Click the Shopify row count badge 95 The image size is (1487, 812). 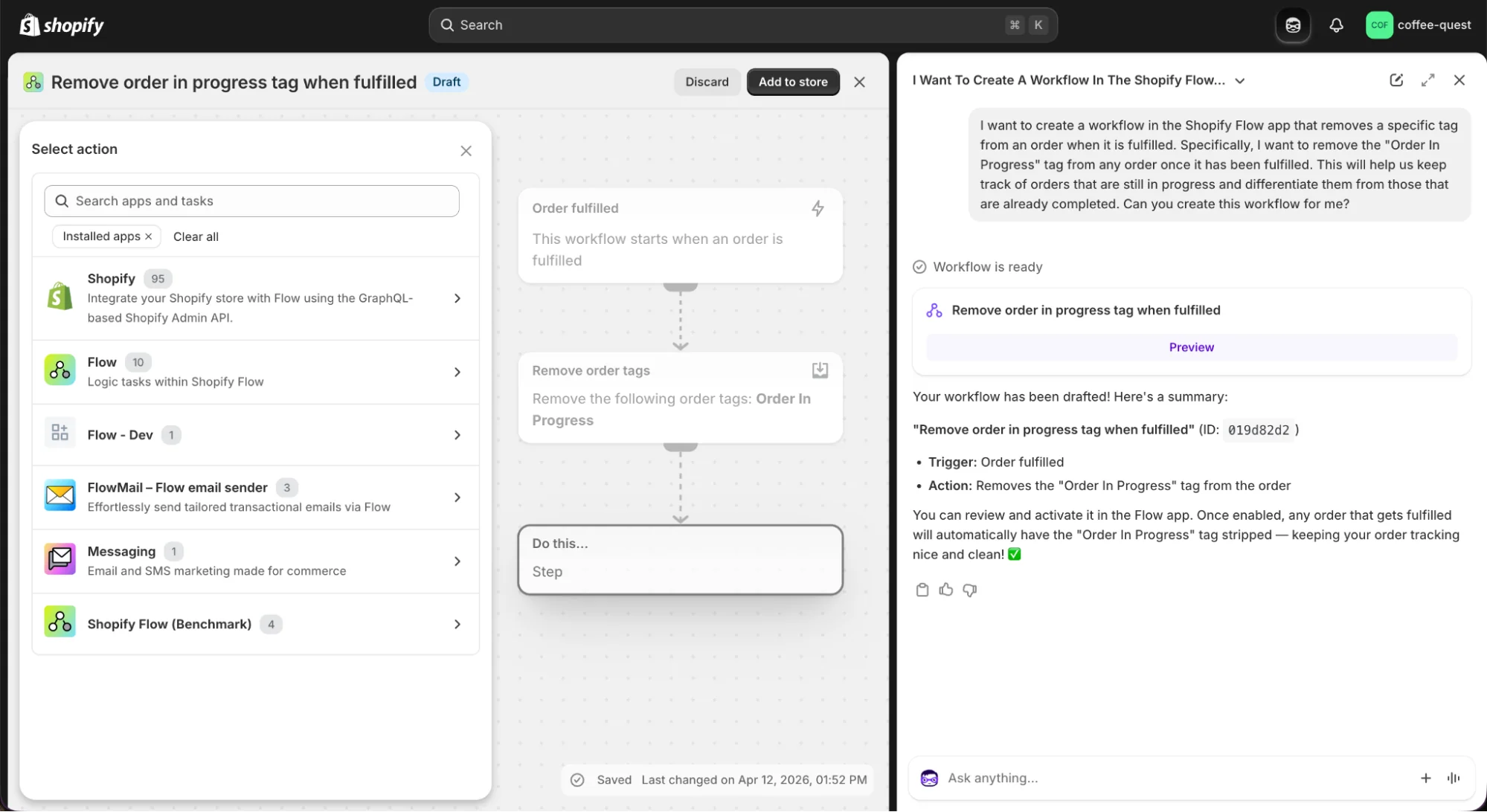[x=158, y=279]
